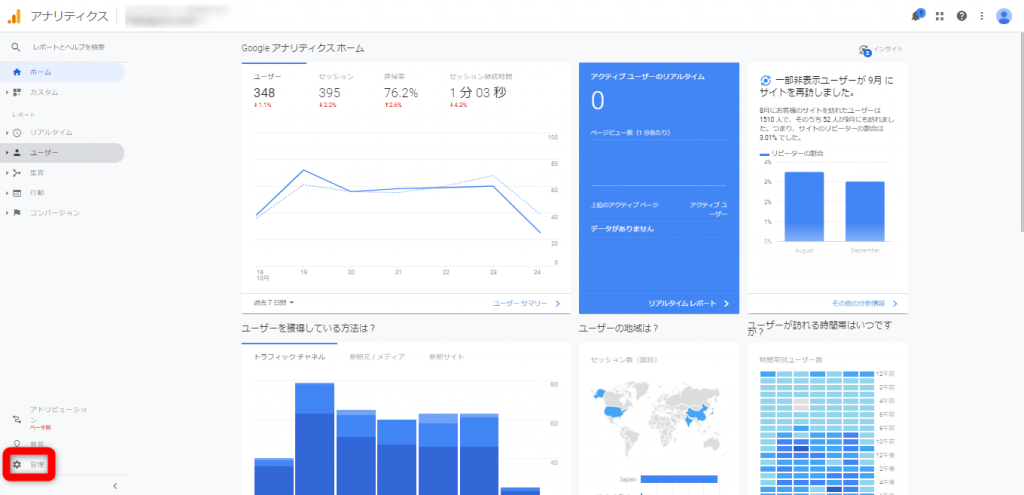Click the Google アナリティクス ホーム heading

coord(303,48)
